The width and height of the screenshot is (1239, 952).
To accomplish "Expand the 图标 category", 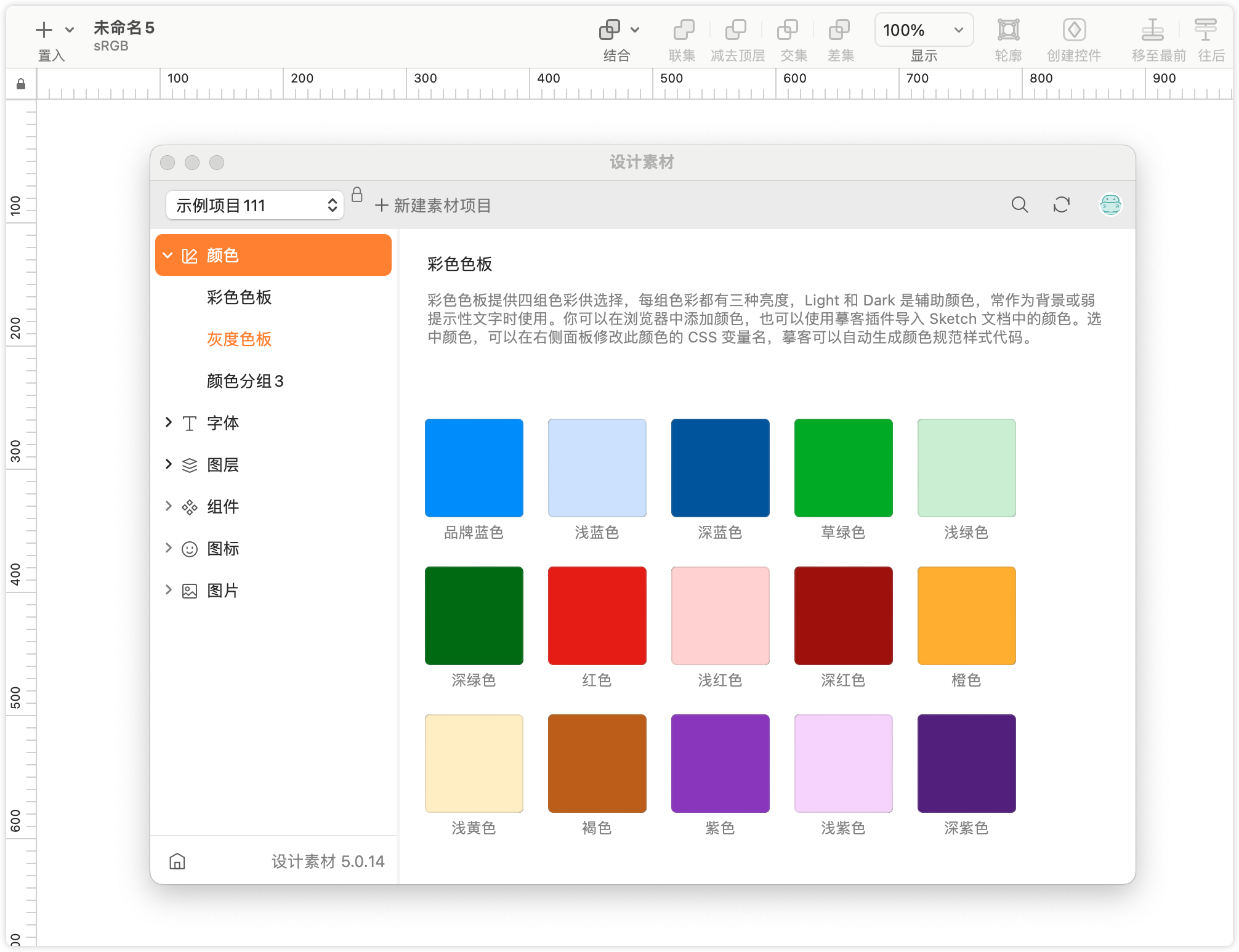I will pyautogui.click(x=168, y=548).
